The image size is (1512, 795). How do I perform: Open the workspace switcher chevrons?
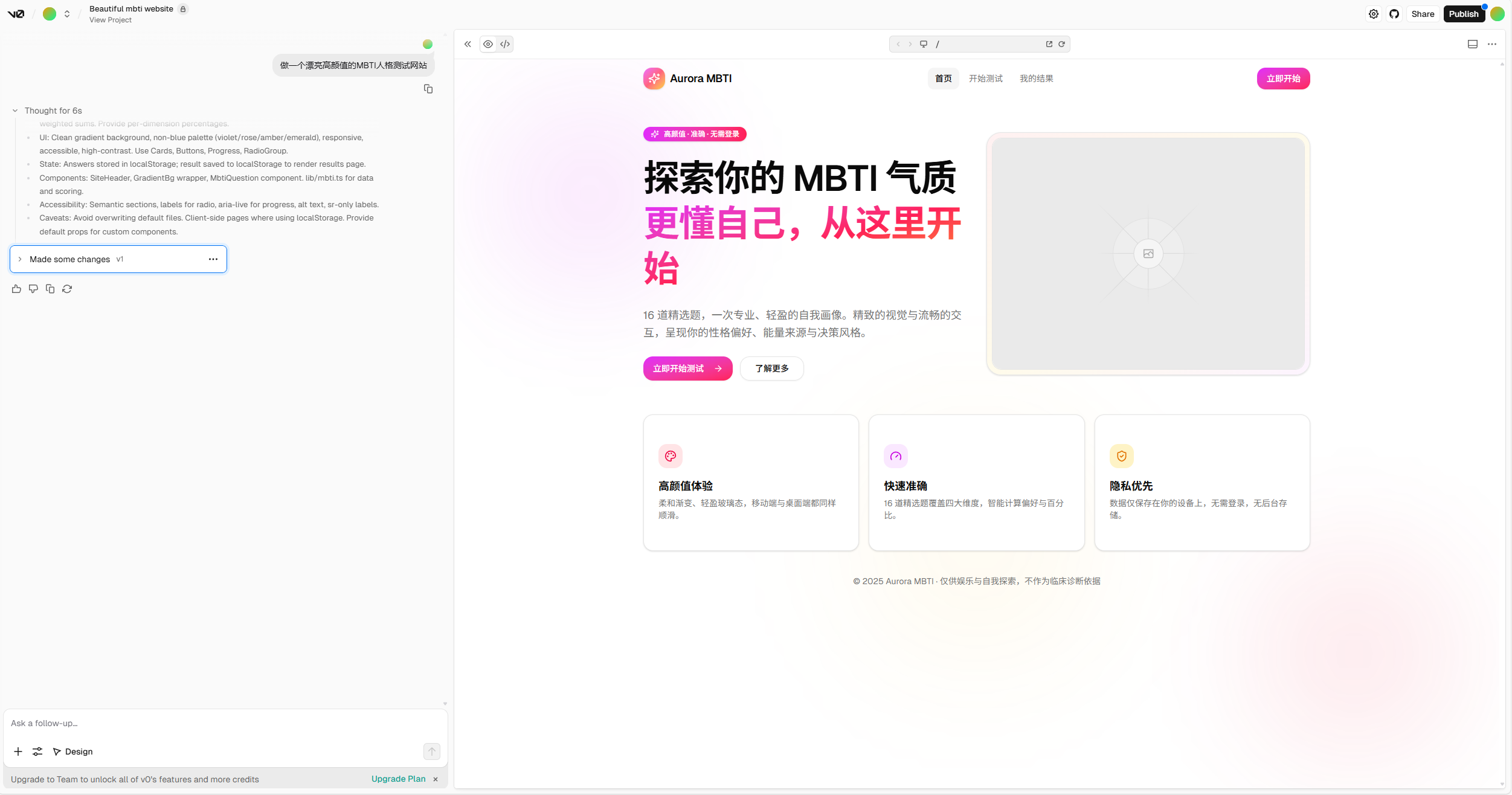[x=67, y=14]
